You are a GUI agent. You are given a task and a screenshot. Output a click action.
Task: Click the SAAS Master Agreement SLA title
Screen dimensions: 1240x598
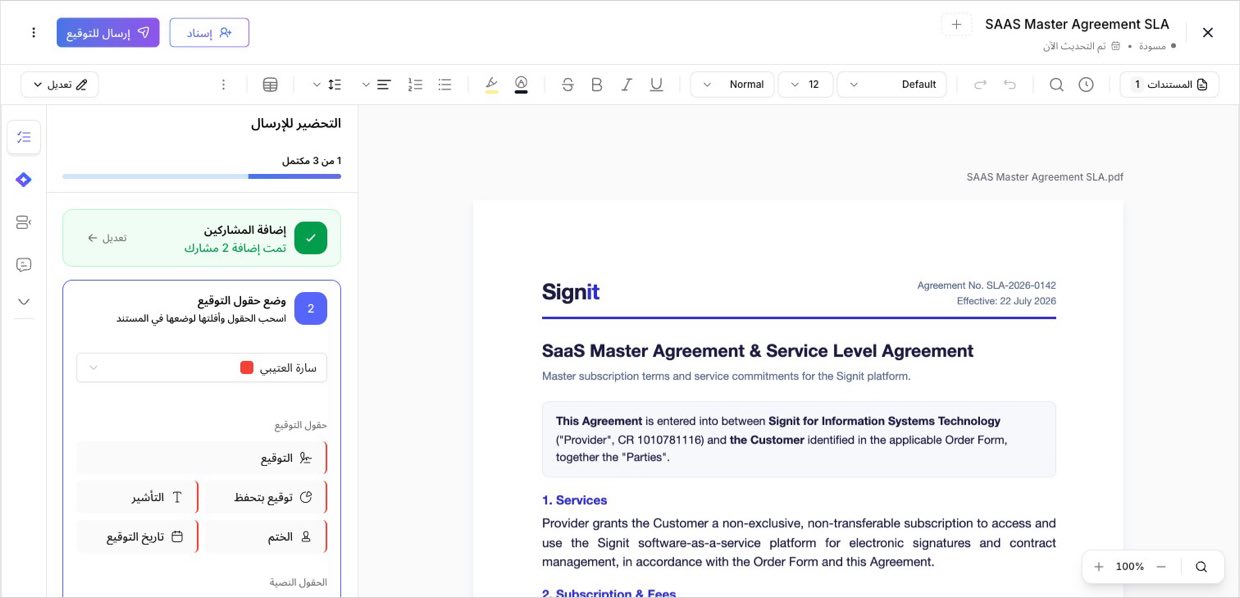[x=1077, y=24]
